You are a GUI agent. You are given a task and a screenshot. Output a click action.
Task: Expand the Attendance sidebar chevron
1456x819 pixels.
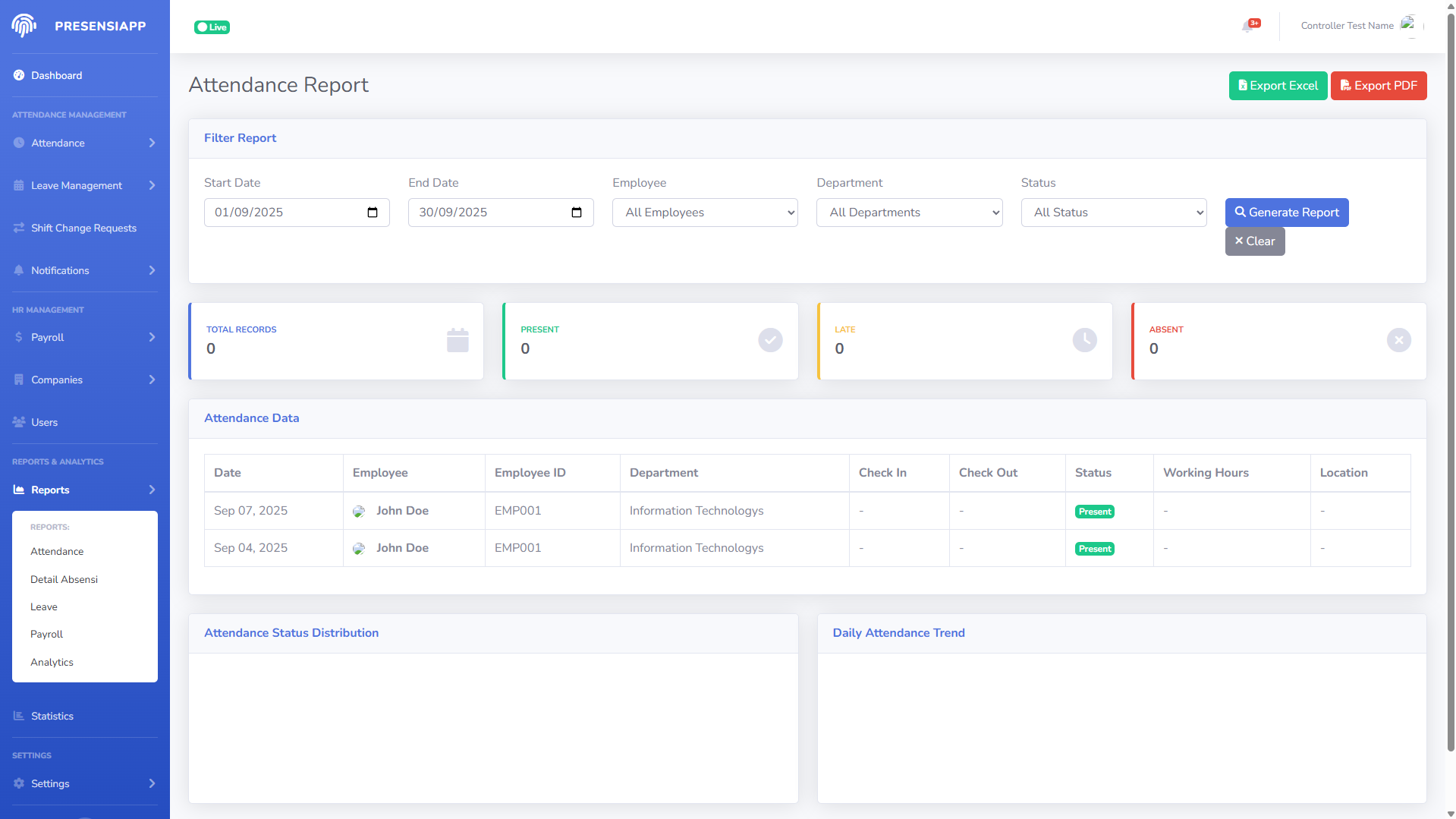(x=152, y=143)
